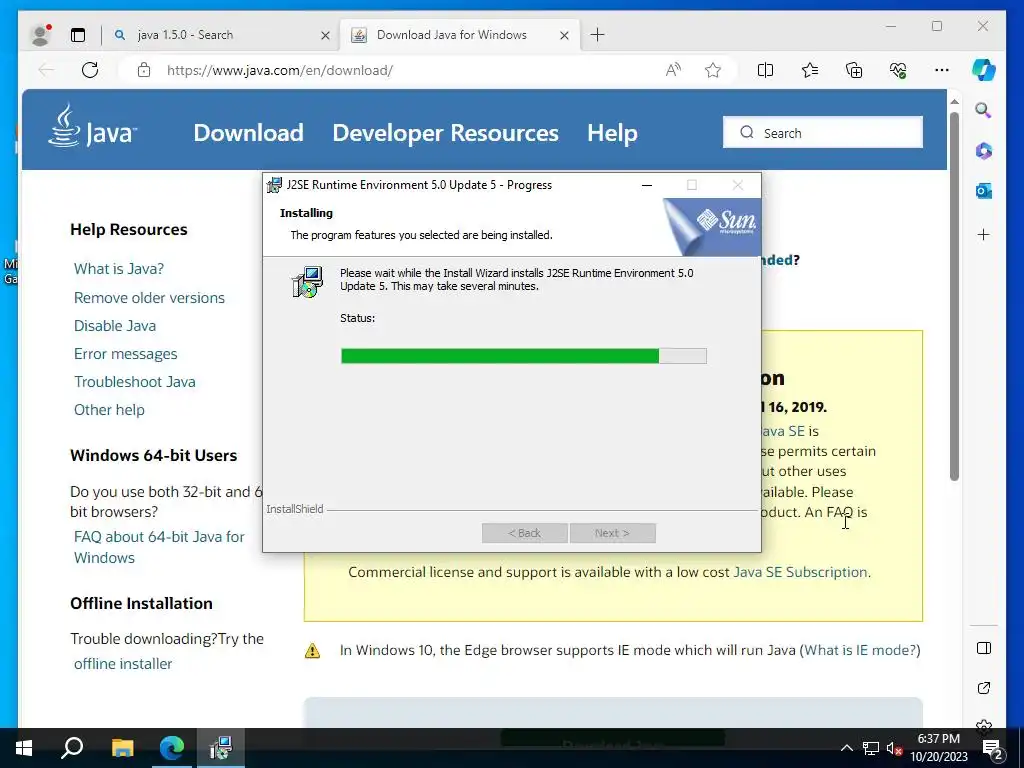Image resolution: width=1024 pixels, height=768 pixels.
Task: Open the tab actions menu icon
Action: pyautogui.click(x=78, y=35)
